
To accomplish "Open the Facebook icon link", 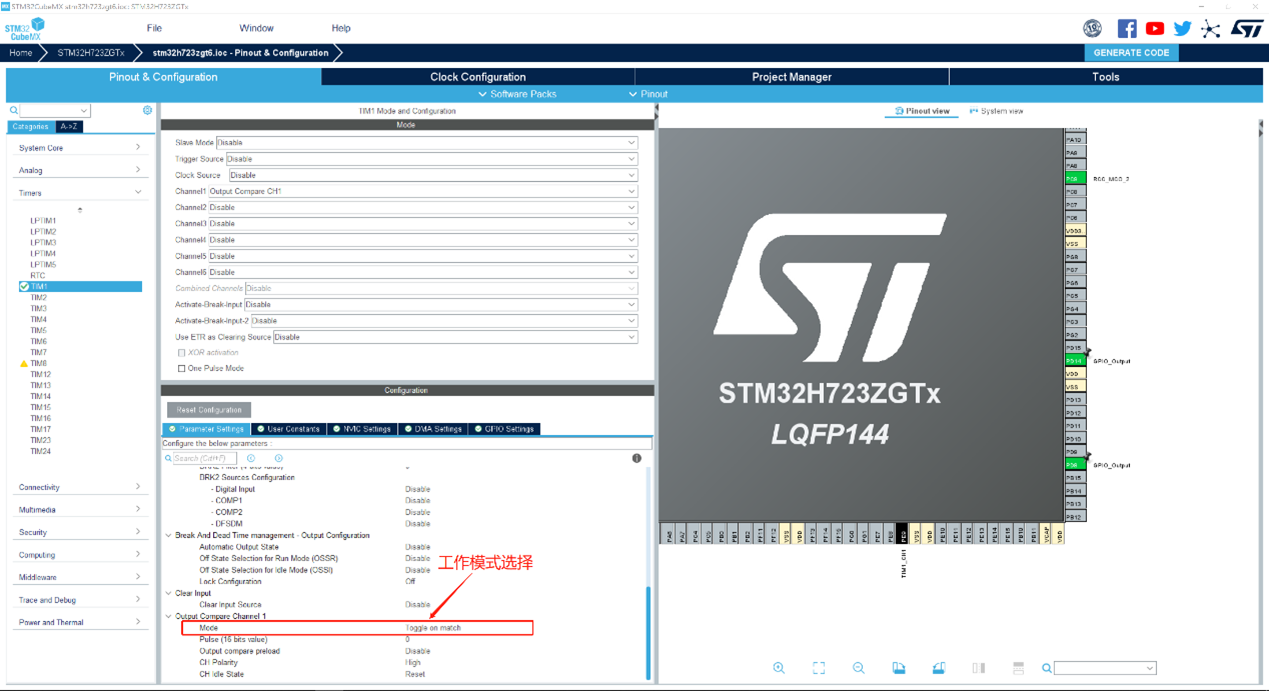I will tap(1127, 28).
